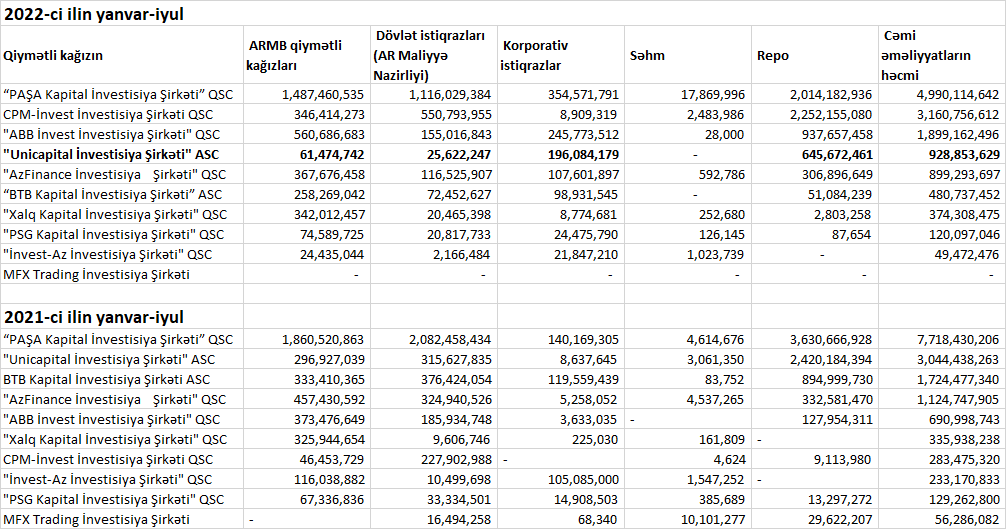Select total cell 1,724,477,340
Viewport: 1006px width, 529px height.
(x=942, y=379)
